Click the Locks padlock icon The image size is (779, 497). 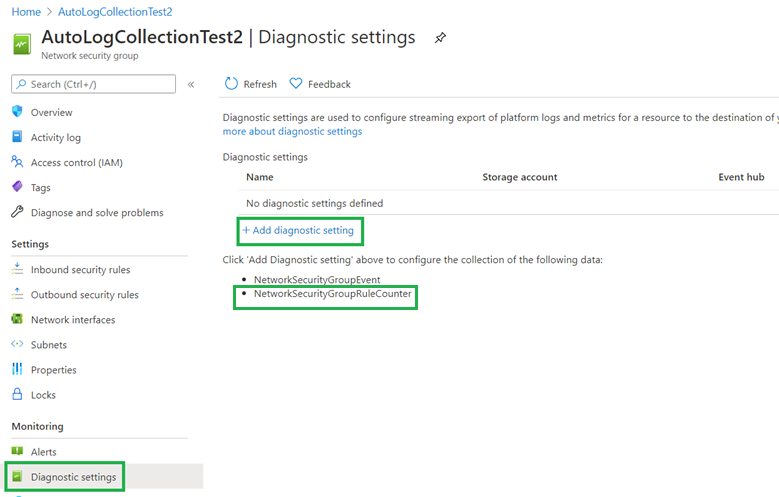[x=17, y=394]
